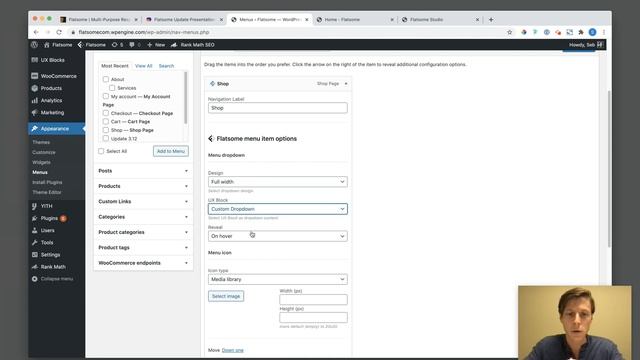Screen dimensions: 640x360
Task: Switch to the View All tab
Action: 144,66
